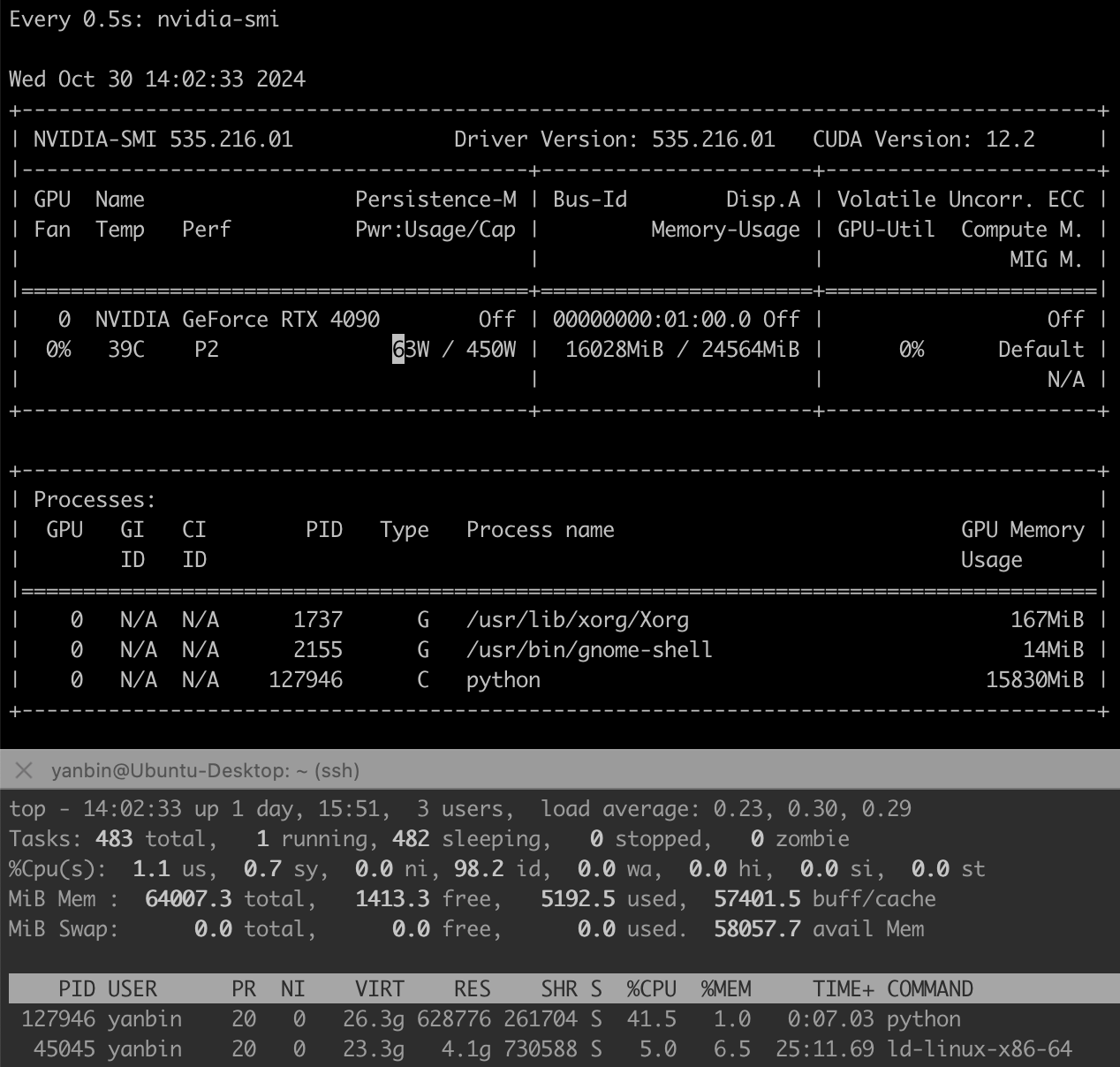Click PID 127946 in nvidia-smi processes
This screenshot has height=1067, width=1120.
coord(306,680)
